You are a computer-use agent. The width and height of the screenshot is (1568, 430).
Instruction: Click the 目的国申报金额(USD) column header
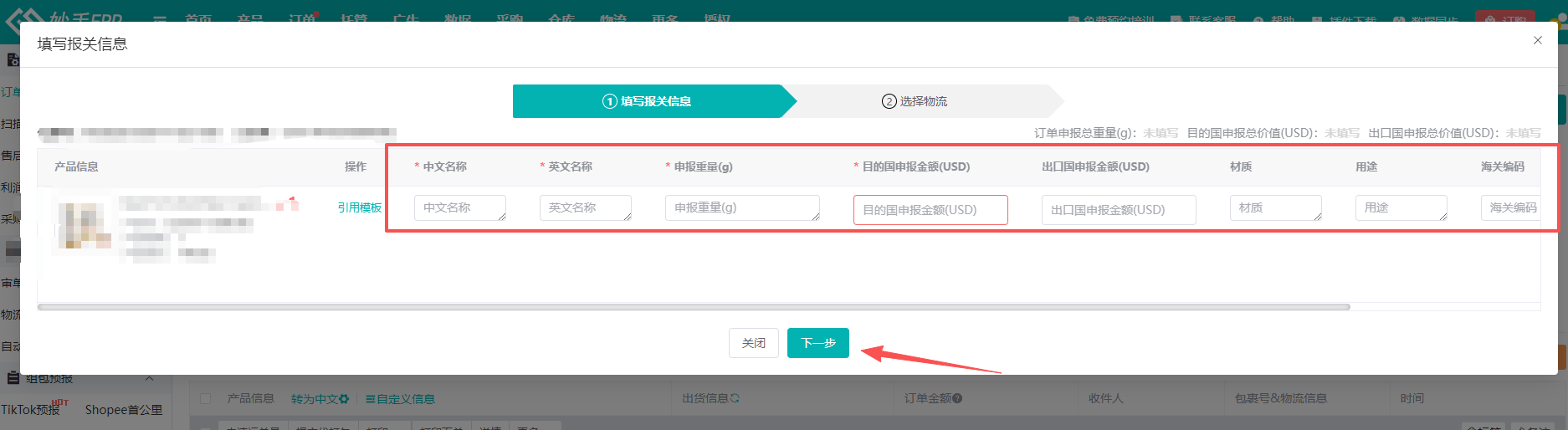click(x=916, y=166)
